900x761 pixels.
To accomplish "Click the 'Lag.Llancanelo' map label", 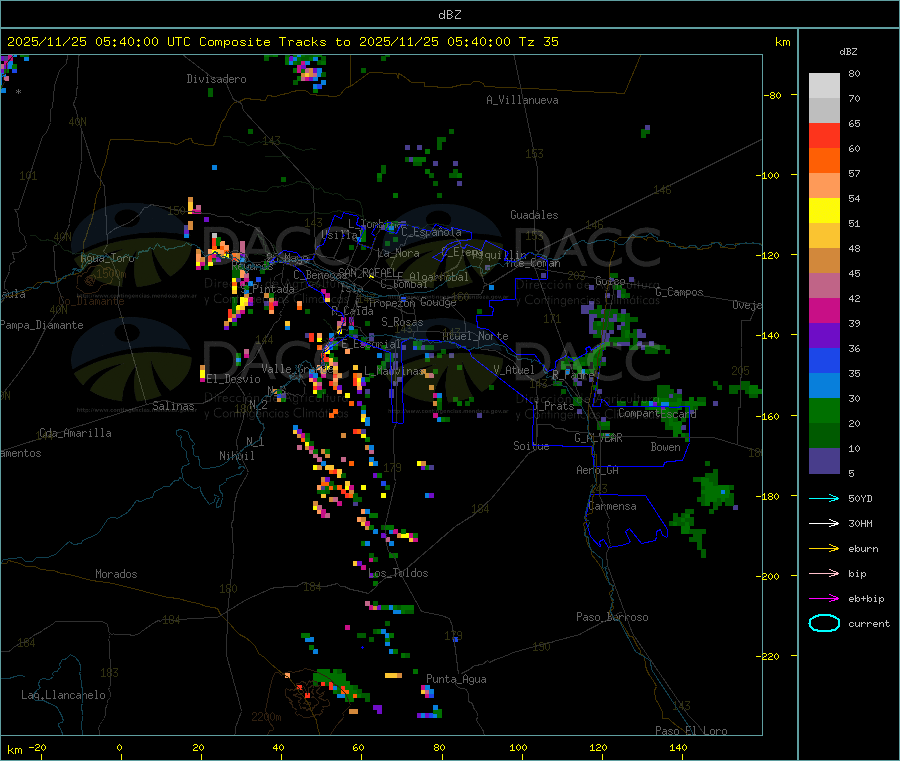I will tap(64, 695).
